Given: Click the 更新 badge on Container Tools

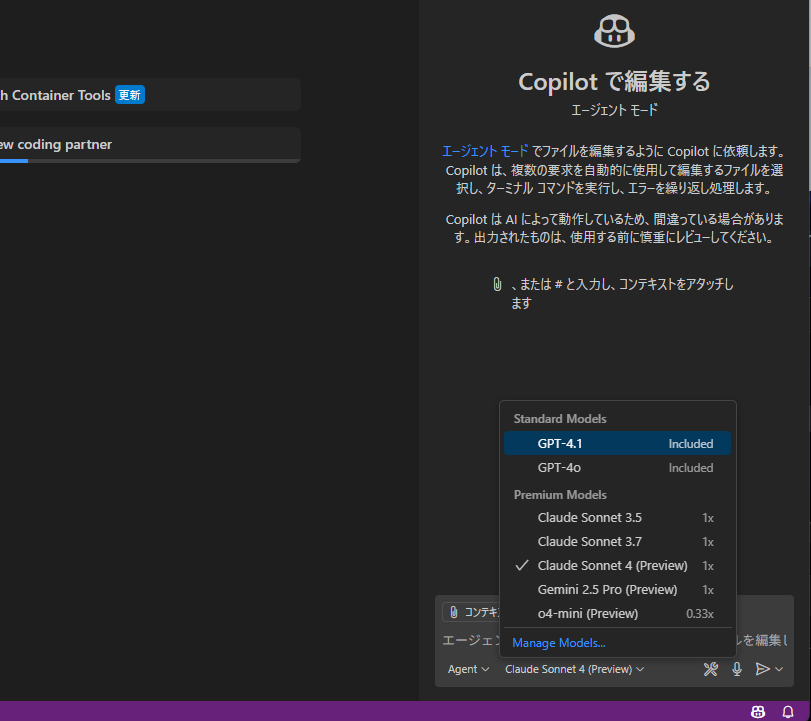Looking at the screenshot, I should 129,95.
